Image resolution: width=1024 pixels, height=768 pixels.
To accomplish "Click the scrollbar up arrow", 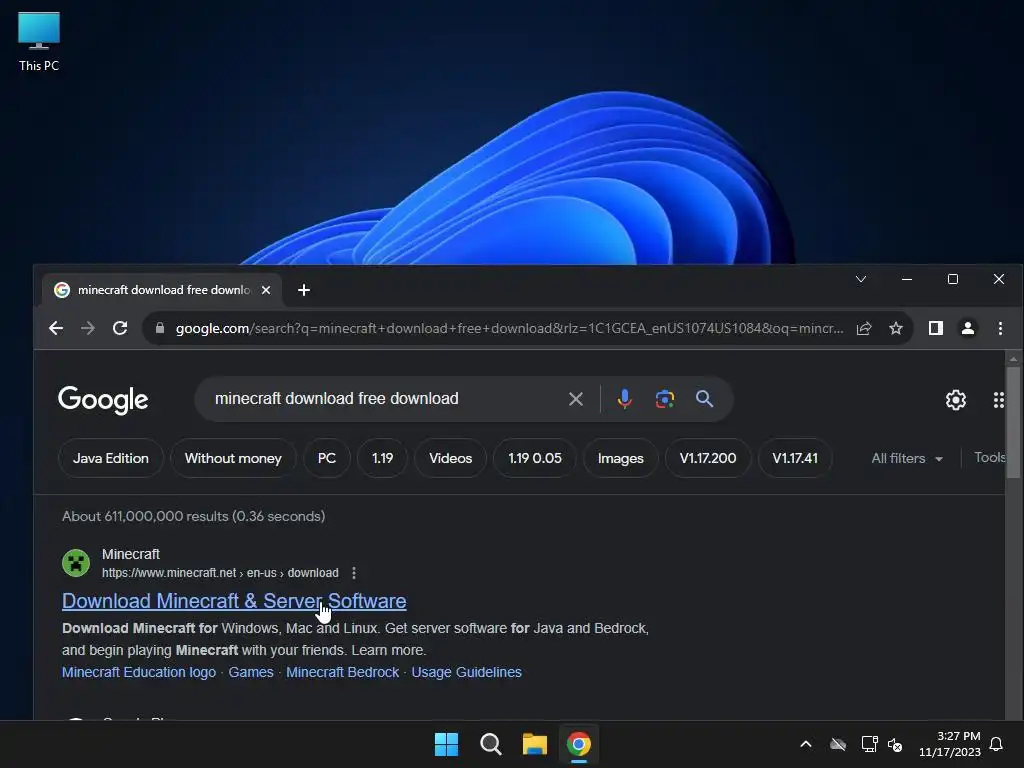I will pyautogui.click(x=1013, y=359).
